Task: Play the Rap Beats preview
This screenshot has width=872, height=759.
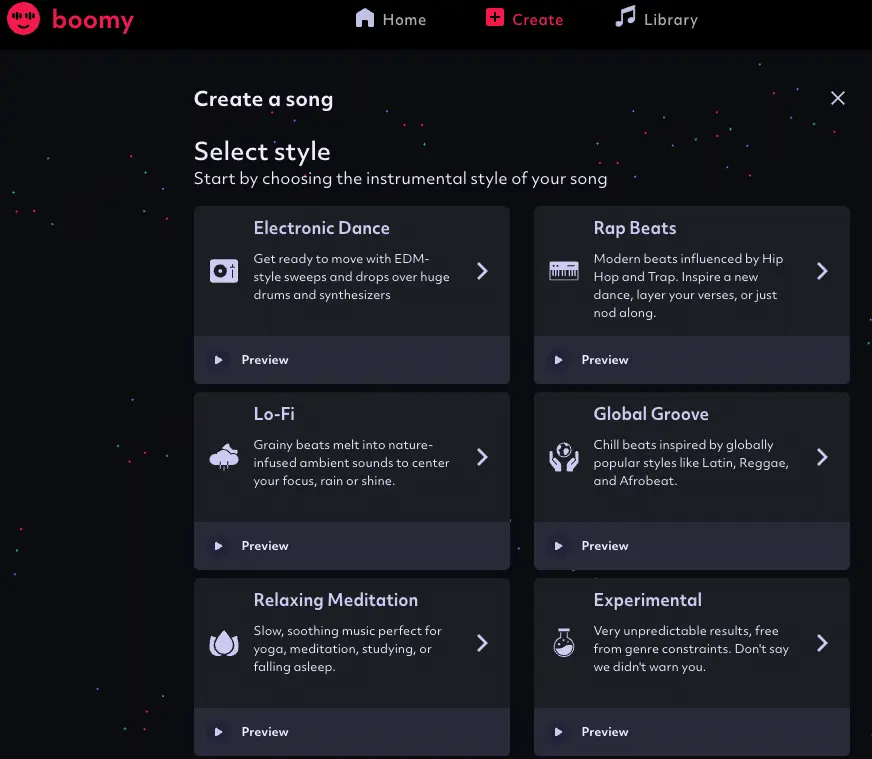Action: click(558, 360)
